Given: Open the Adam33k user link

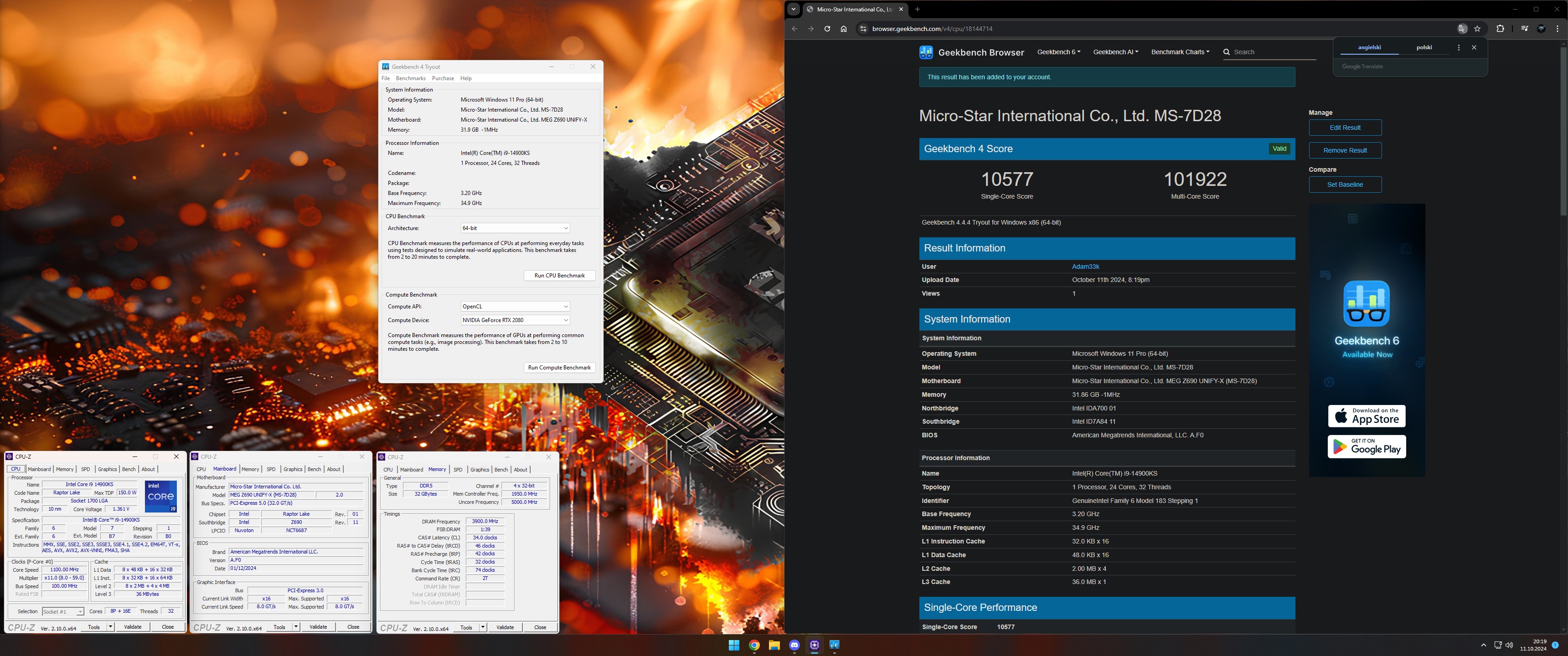Looking at the screenshot, I should click(x=1085, y=266).
